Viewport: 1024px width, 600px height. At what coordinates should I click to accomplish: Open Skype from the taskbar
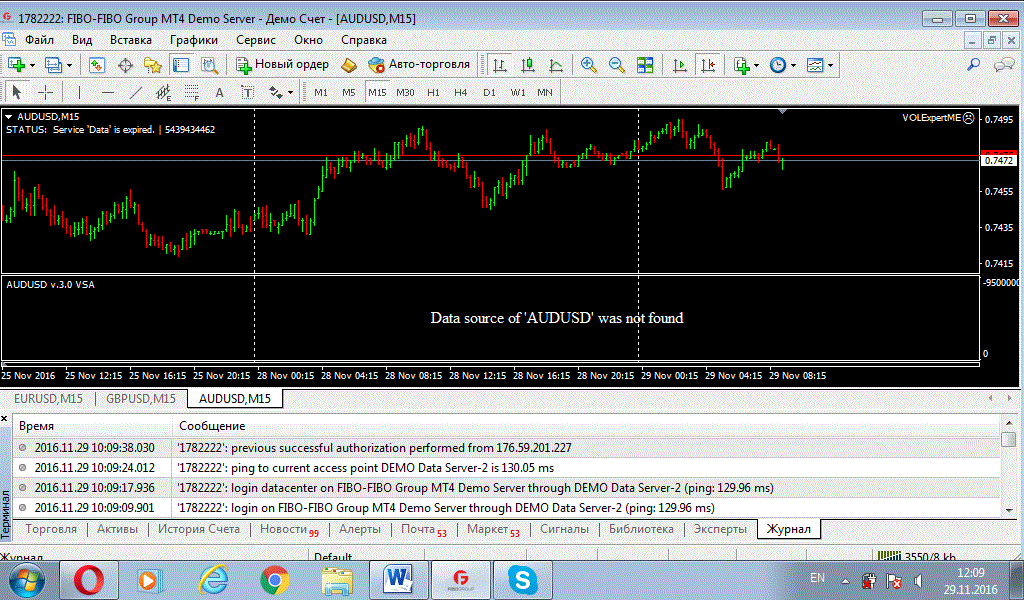point(523,580)
